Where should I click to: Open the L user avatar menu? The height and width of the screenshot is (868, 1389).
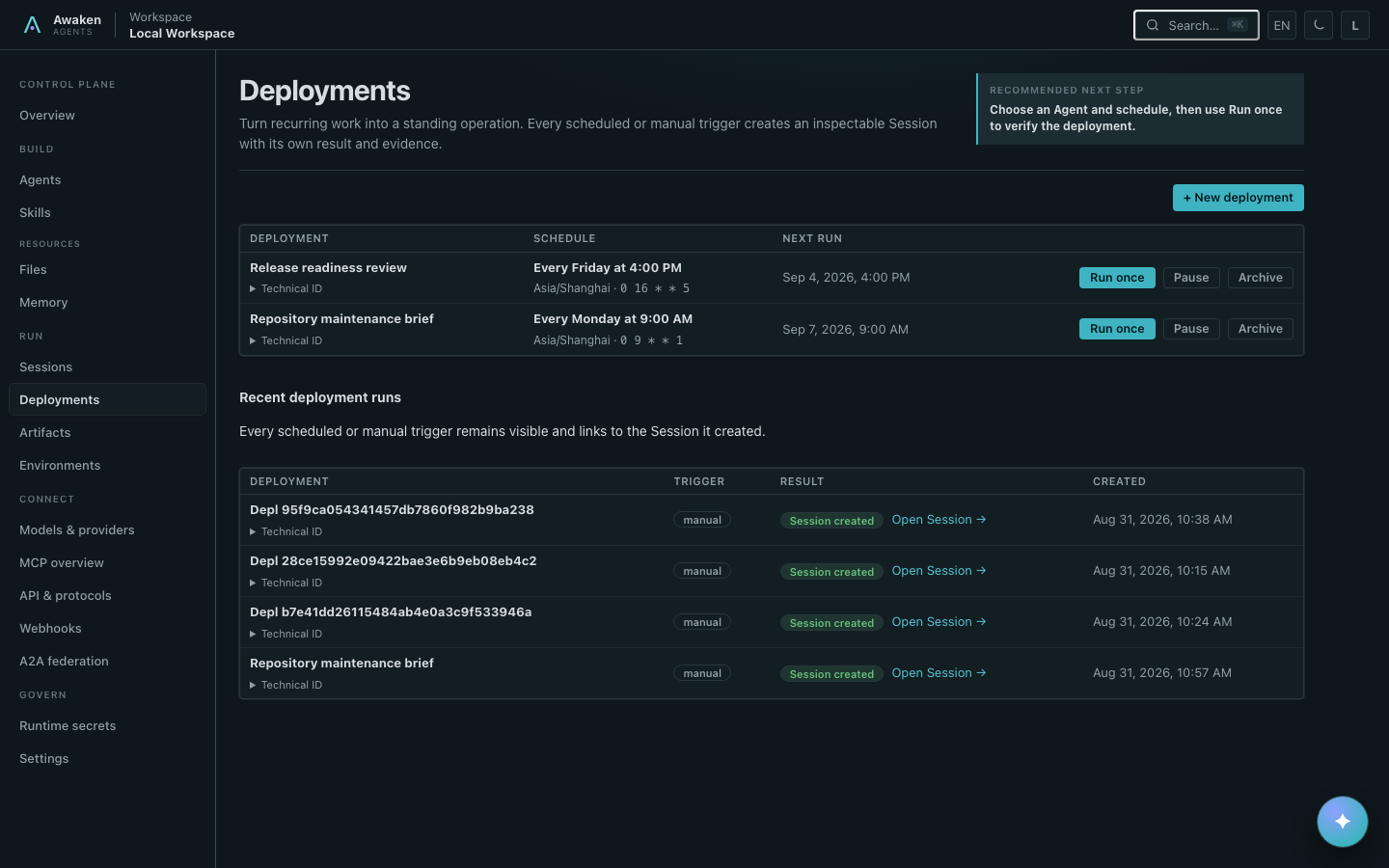click(x=1355, y=25)
